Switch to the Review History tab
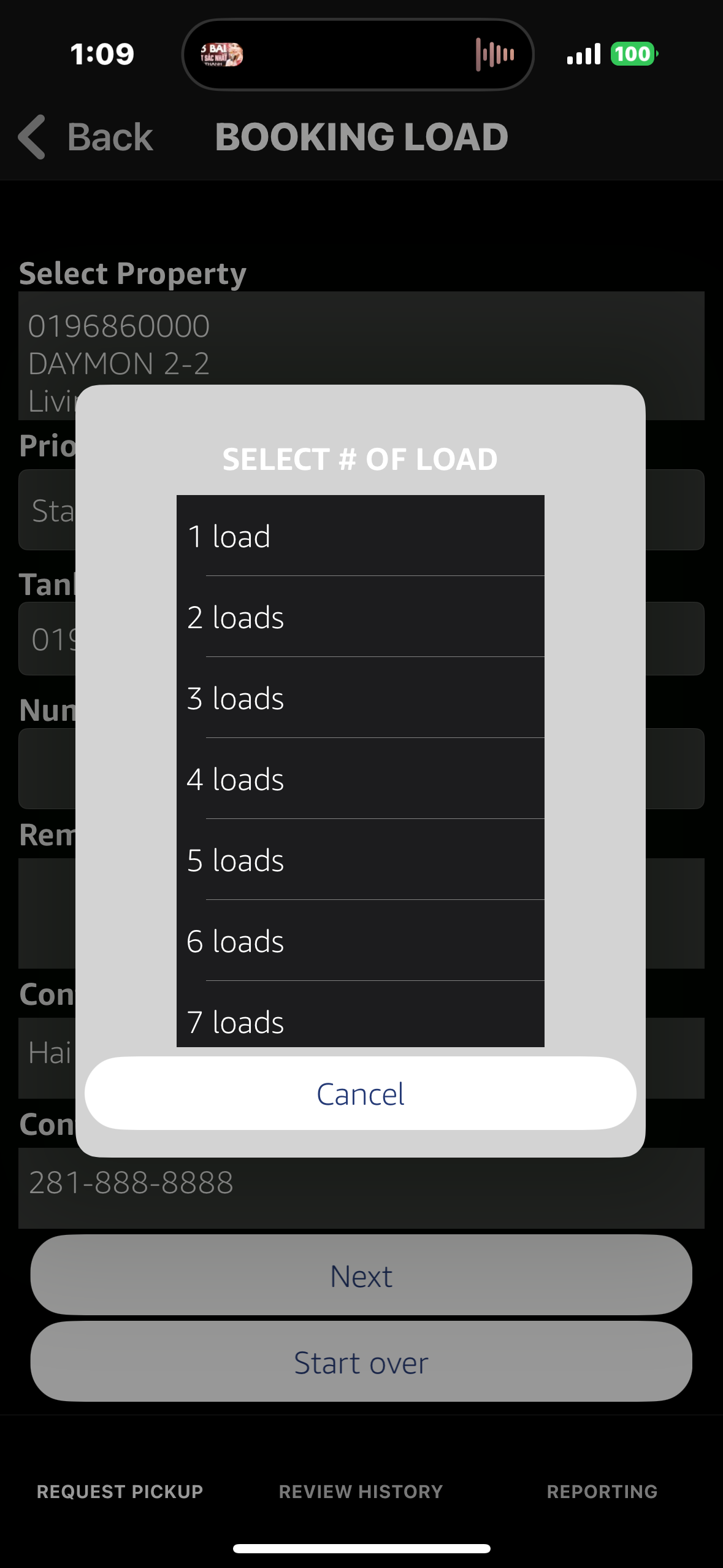 [x=361, y=1491]
